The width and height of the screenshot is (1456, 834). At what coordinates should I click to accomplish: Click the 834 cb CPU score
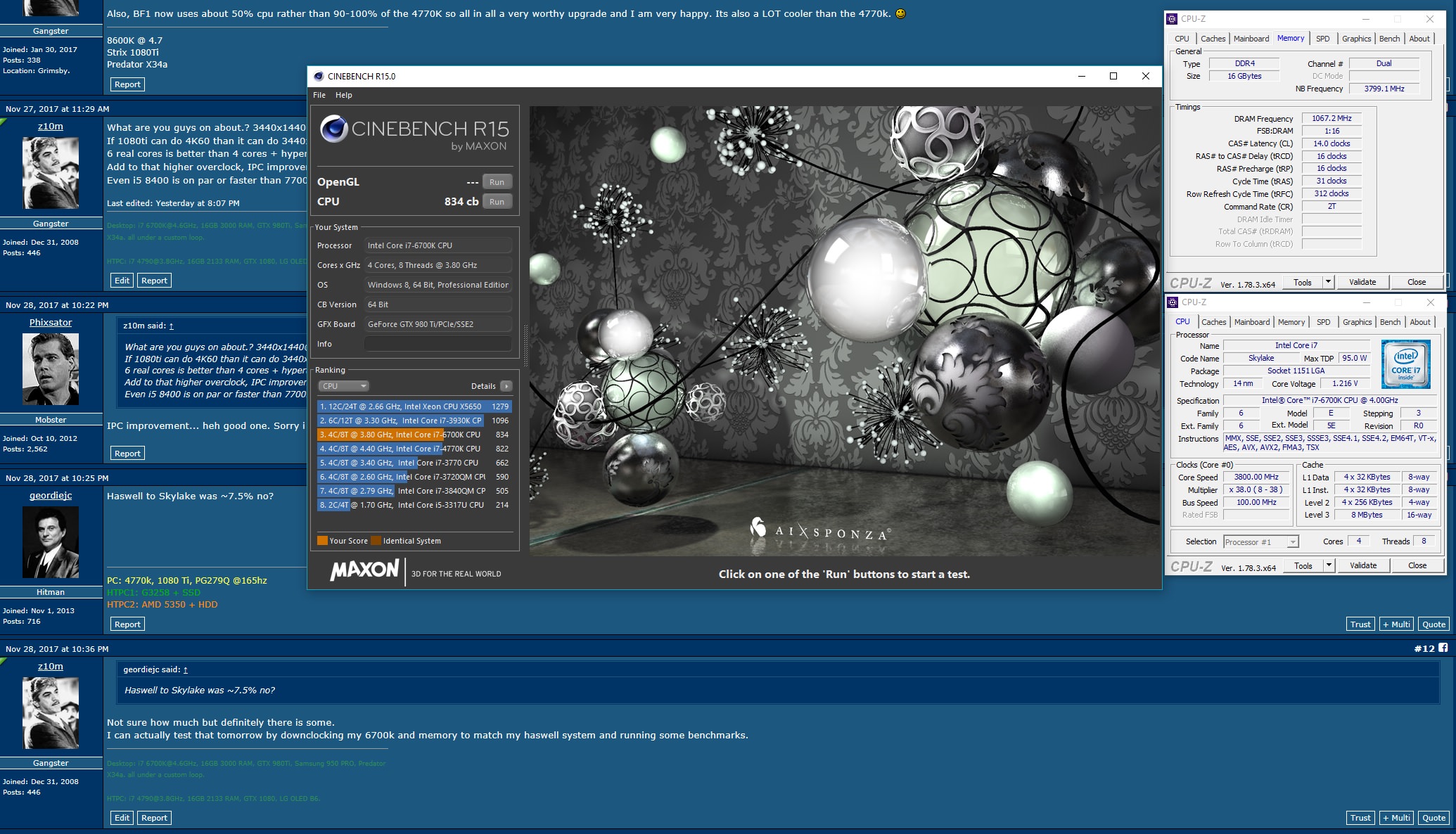pos(461,202)
